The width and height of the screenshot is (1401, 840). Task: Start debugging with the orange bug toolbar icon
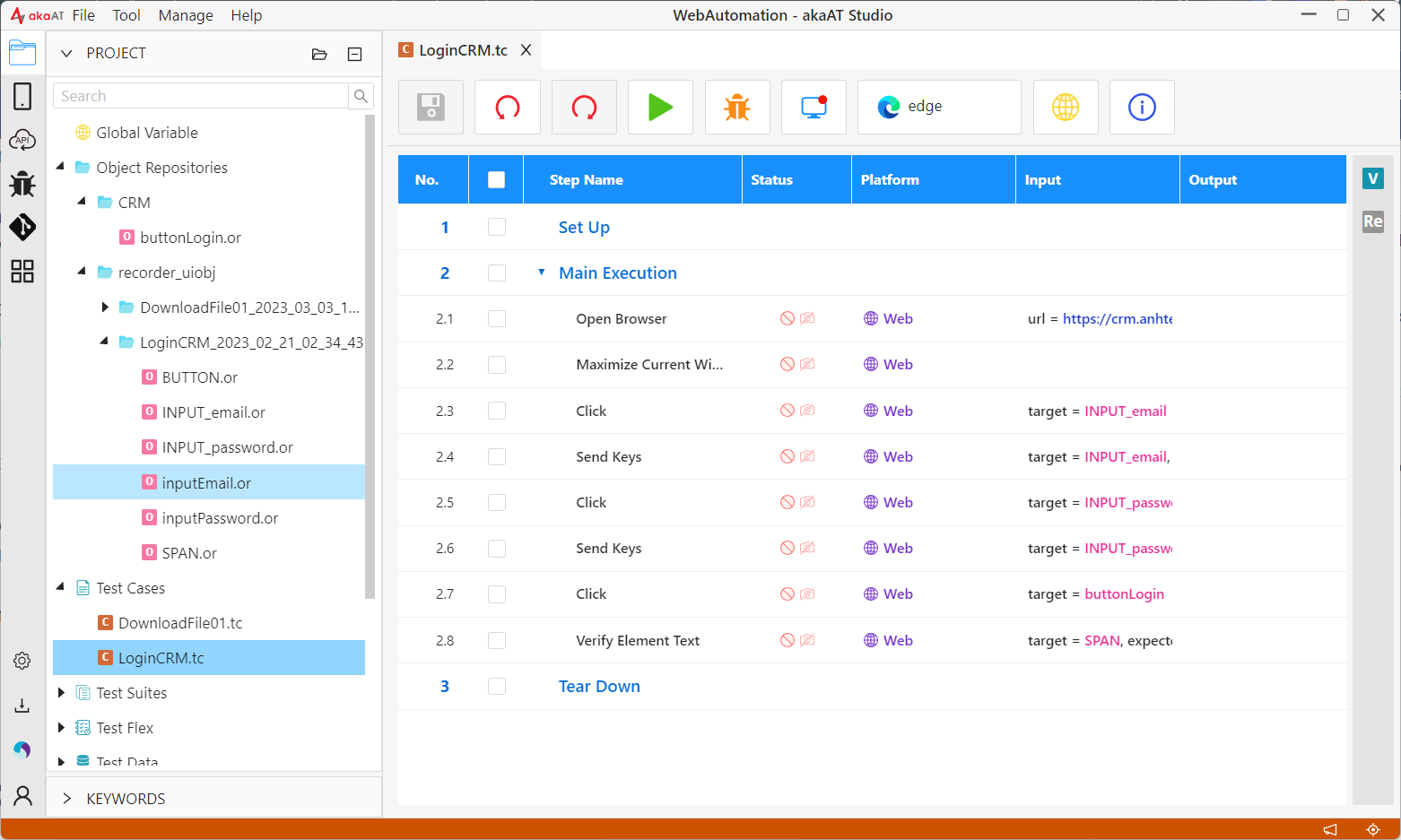pos(737,107)
